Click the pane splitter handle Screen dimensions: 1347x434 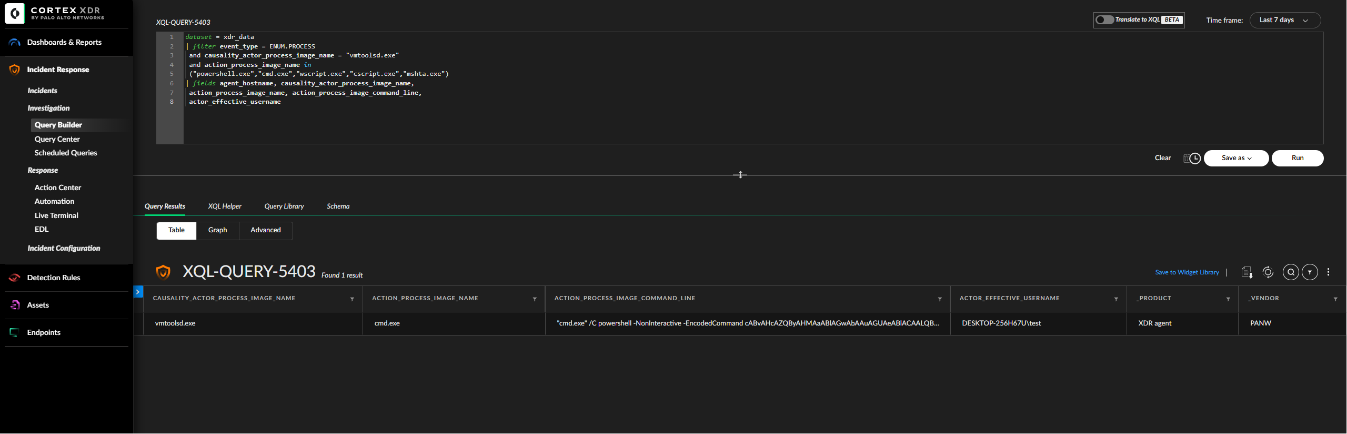(x=741, y=175)
